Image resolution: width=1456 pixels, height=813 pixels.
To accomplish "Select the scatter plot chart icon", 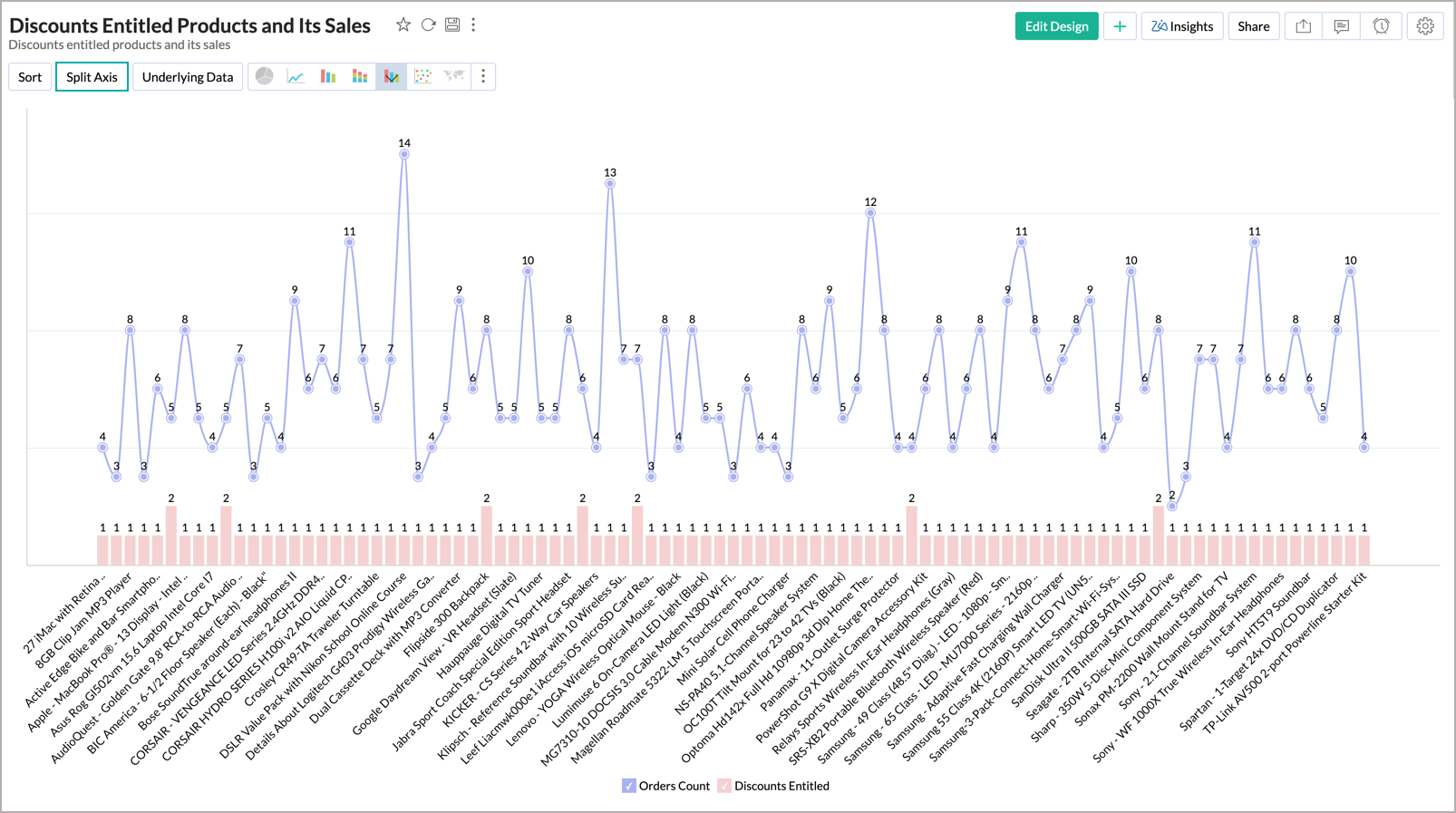I will point(422,77).
